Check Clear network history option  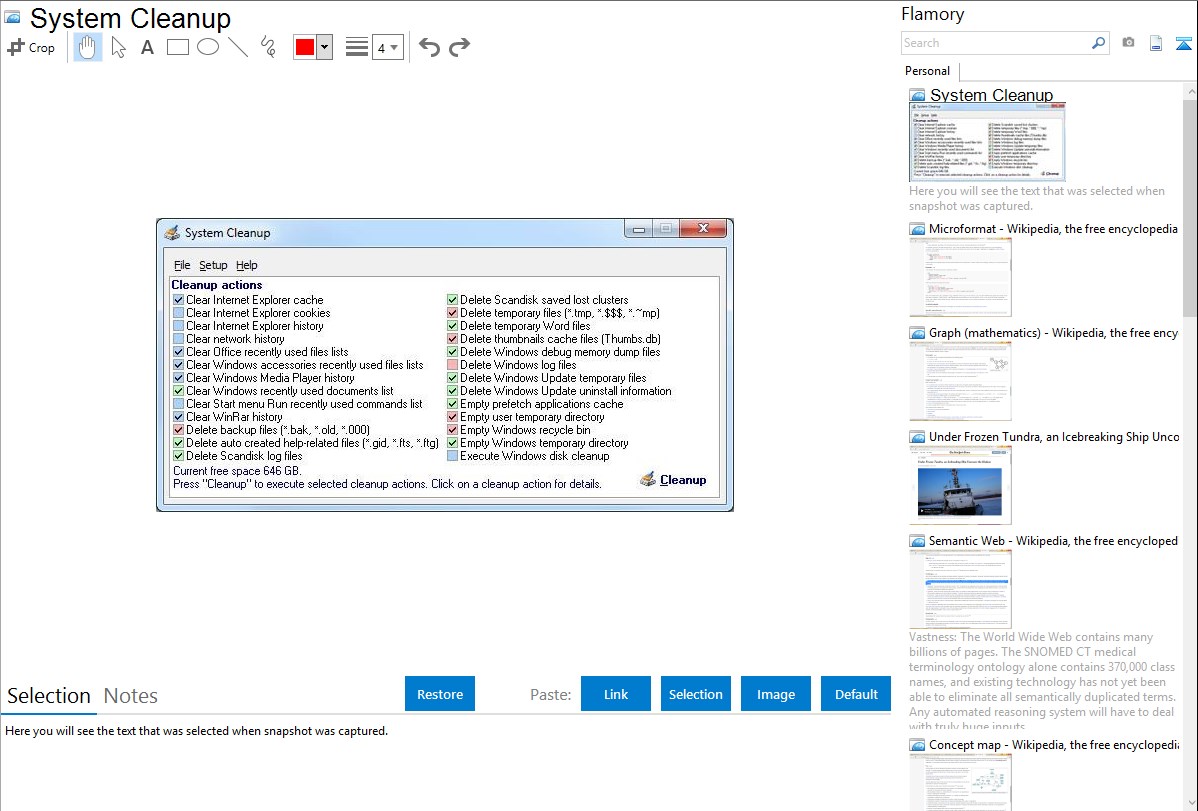click(178, 339)
